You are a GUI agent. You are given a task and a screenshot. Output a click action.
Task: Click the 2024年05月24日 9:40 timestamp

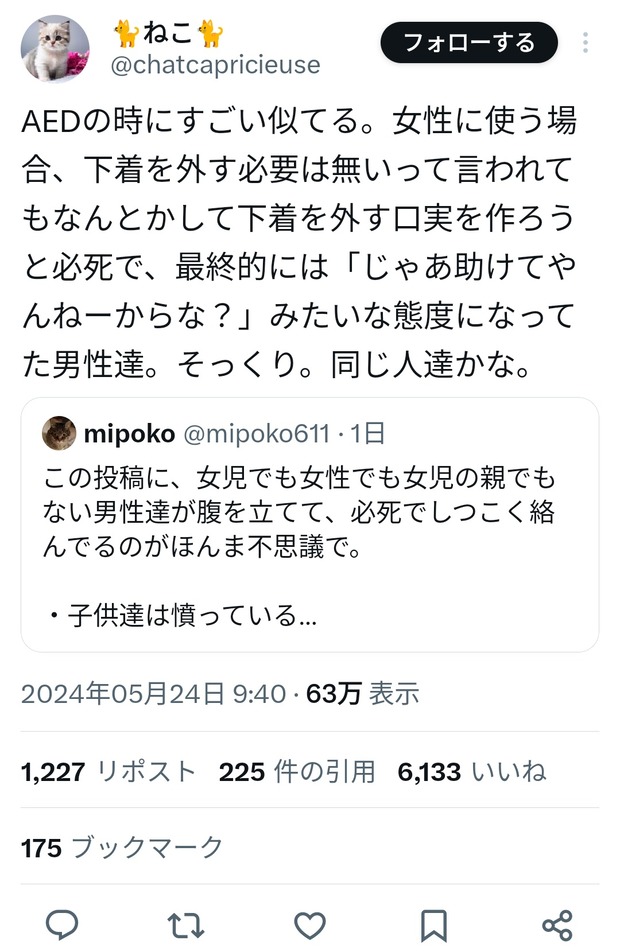[x=154, y=694]
